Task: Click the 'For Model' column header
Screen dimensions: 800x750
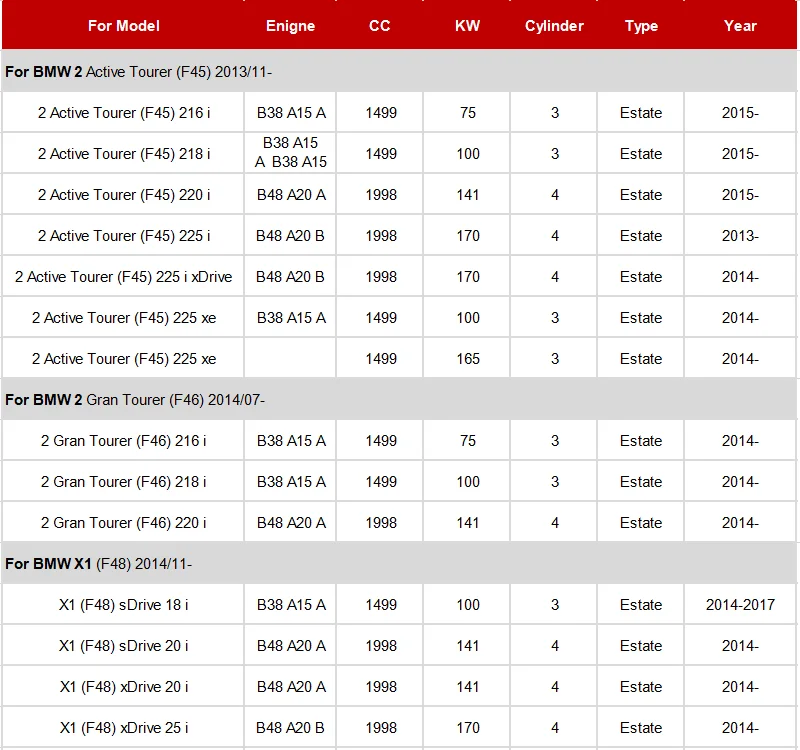Action: coord(123,26)
